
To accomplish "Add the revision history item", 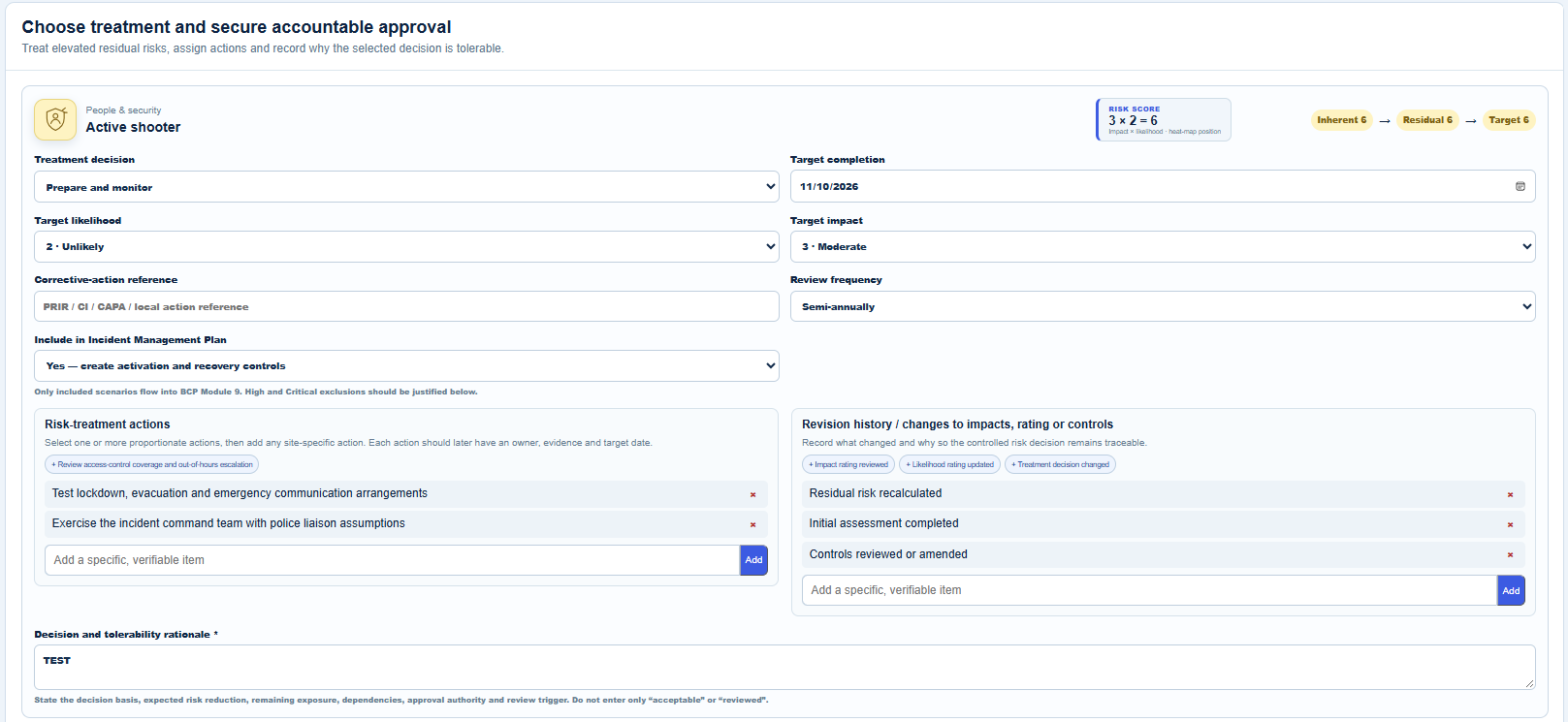I will click(1511, 590).
